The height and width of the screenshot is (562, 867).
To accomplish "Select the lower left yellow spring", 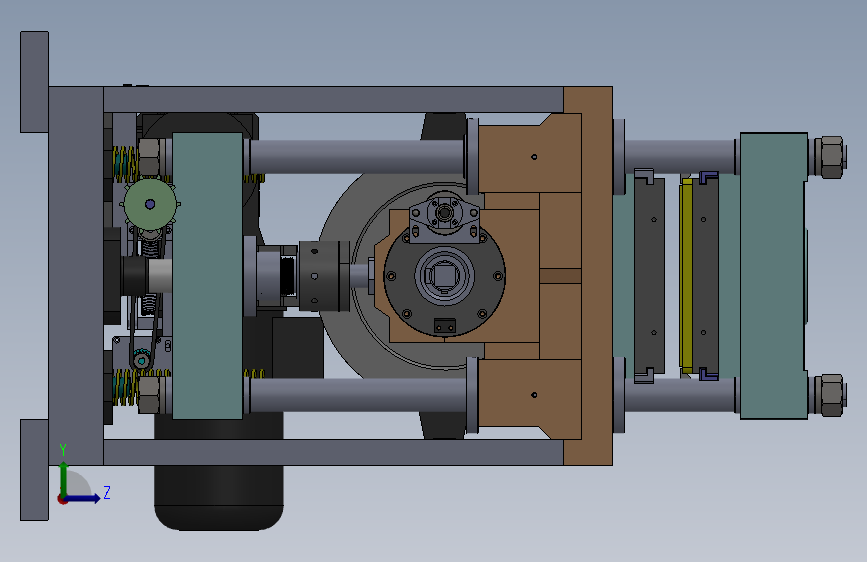I will (x=125, y=388).
